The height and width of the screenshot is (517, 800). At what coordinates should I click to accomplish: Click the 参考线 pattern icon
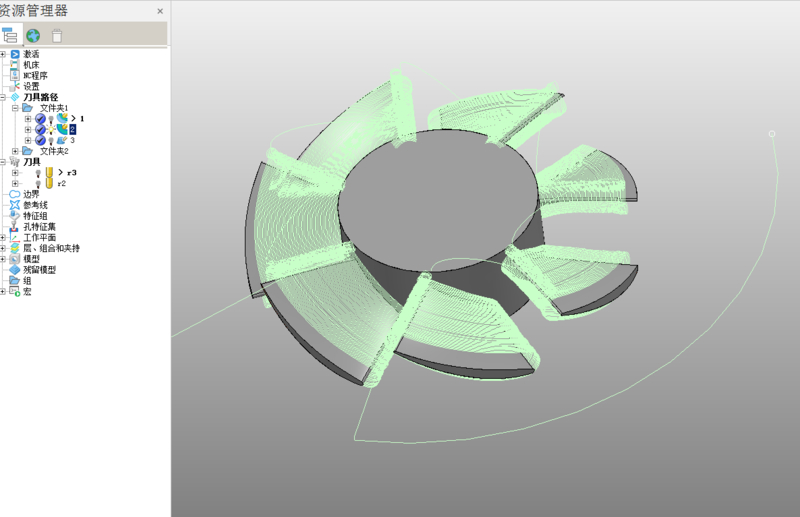click(15, 205)
